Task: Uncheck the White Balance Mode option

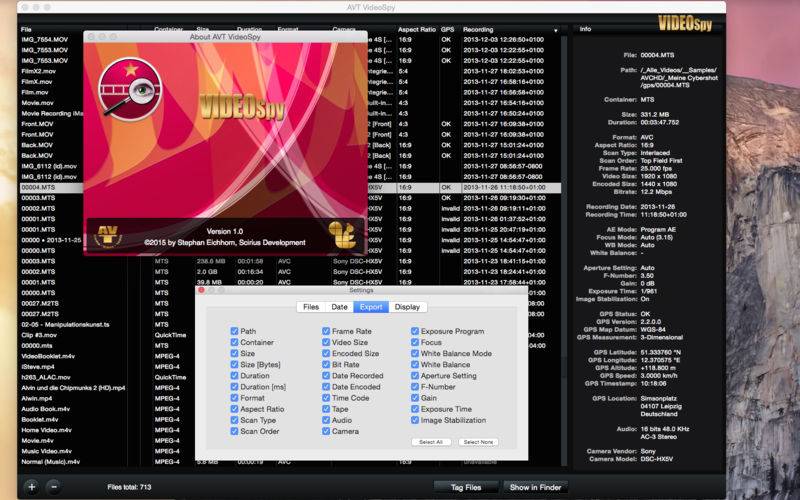Action: coord(415,353)
